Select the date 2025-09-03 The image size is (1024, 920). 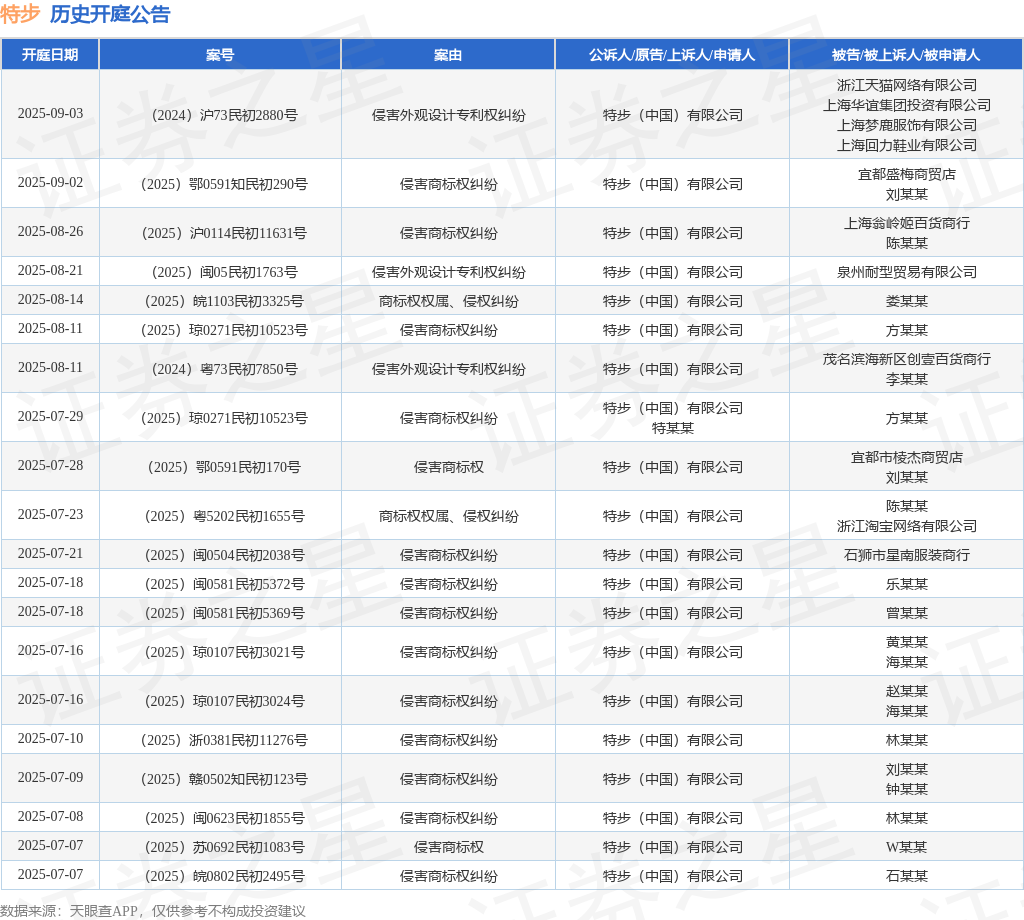click(50, 114)
